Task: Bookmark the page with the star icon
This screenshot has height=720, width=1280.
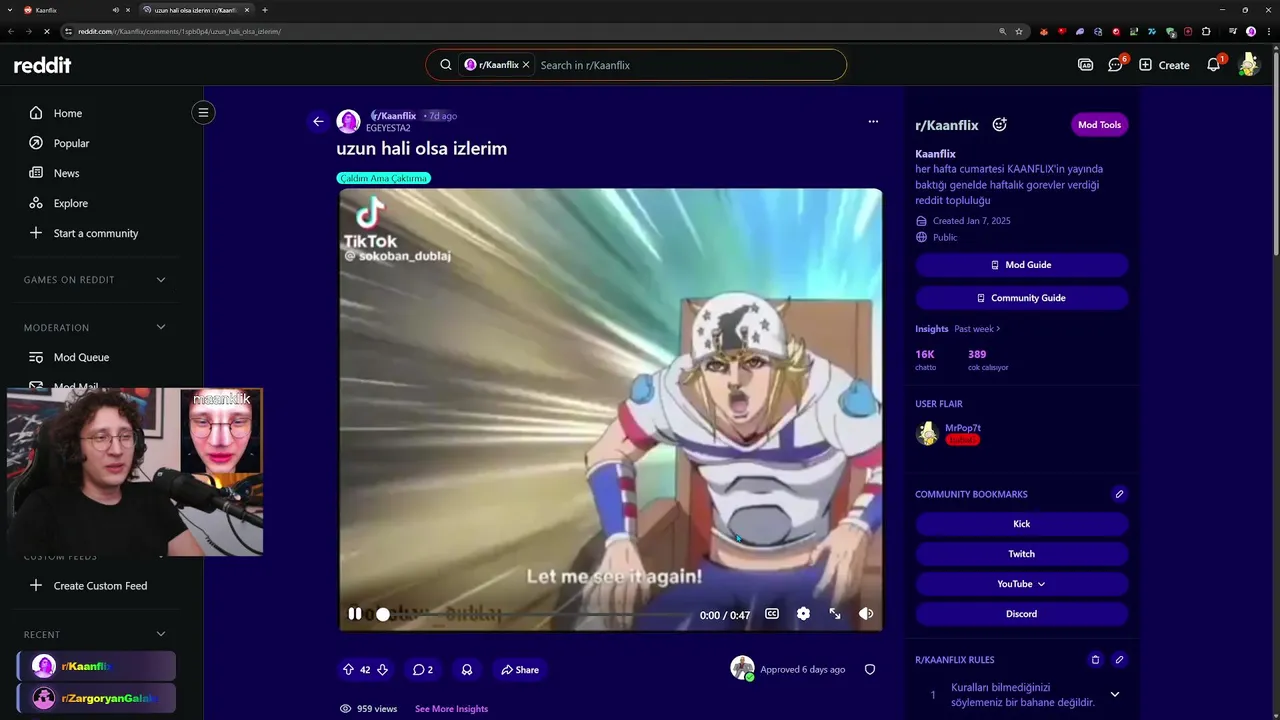Action: point(1019,31)
